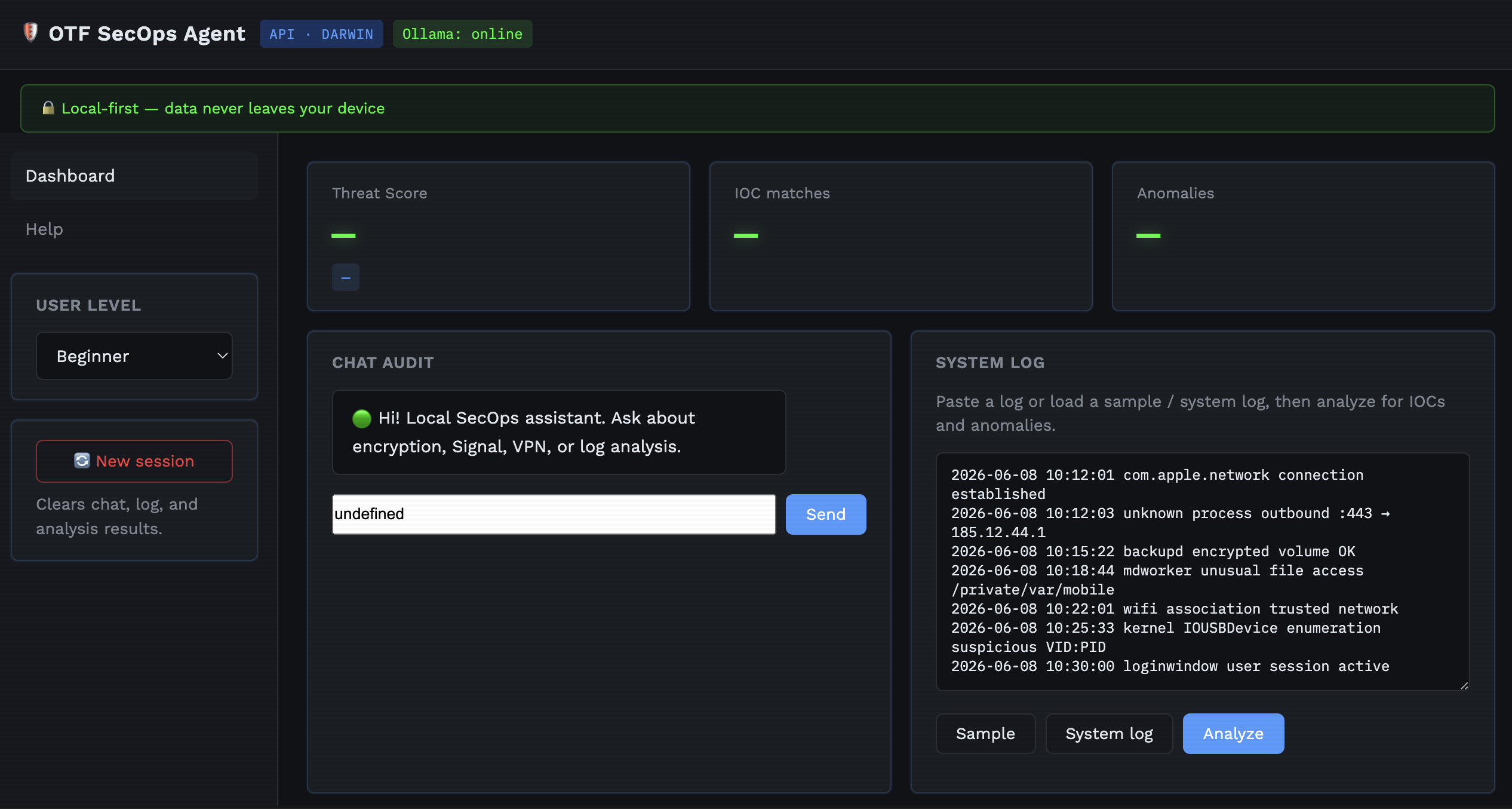Click the Threat Score level badge

(346, 277)
